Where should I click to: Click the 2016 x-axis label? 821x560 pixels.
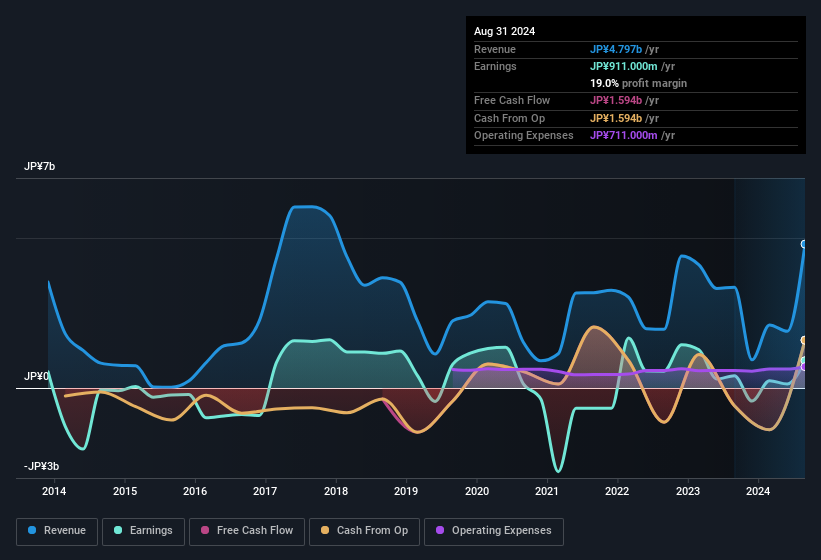point(195,491)
